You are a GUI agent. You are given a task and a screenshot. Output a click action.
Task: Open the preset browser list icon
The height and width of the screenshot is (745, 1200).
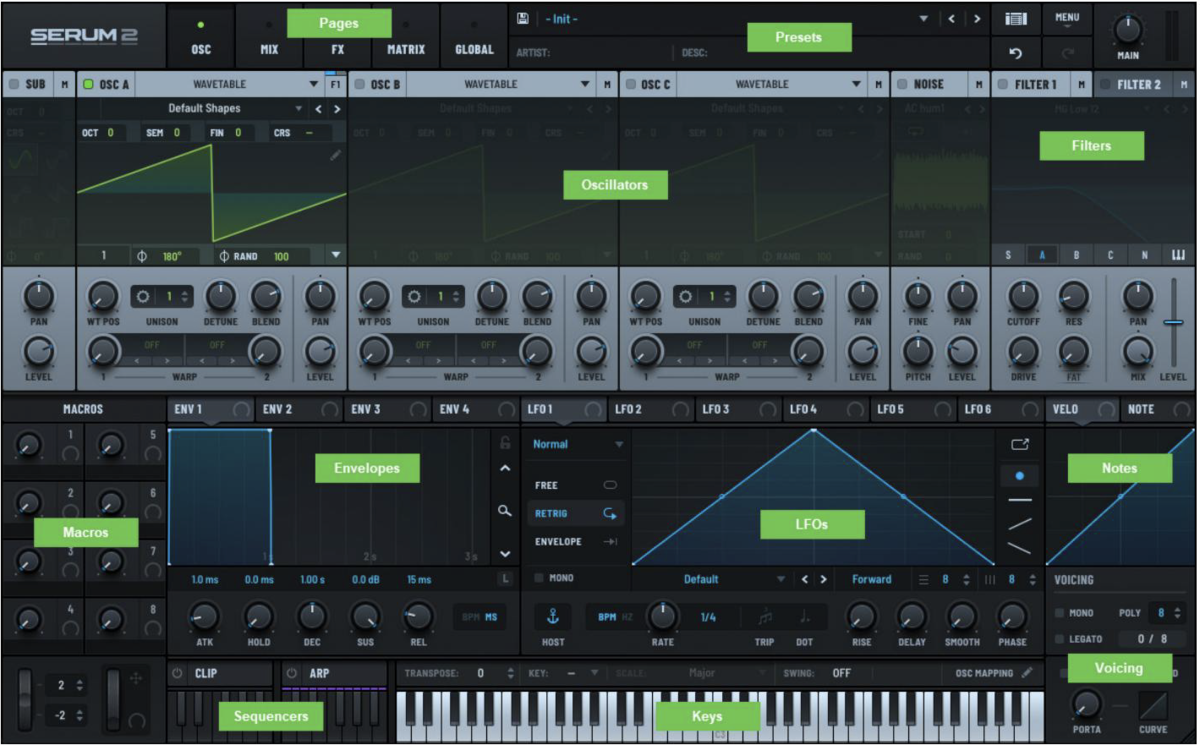[x=1016, y=19]
